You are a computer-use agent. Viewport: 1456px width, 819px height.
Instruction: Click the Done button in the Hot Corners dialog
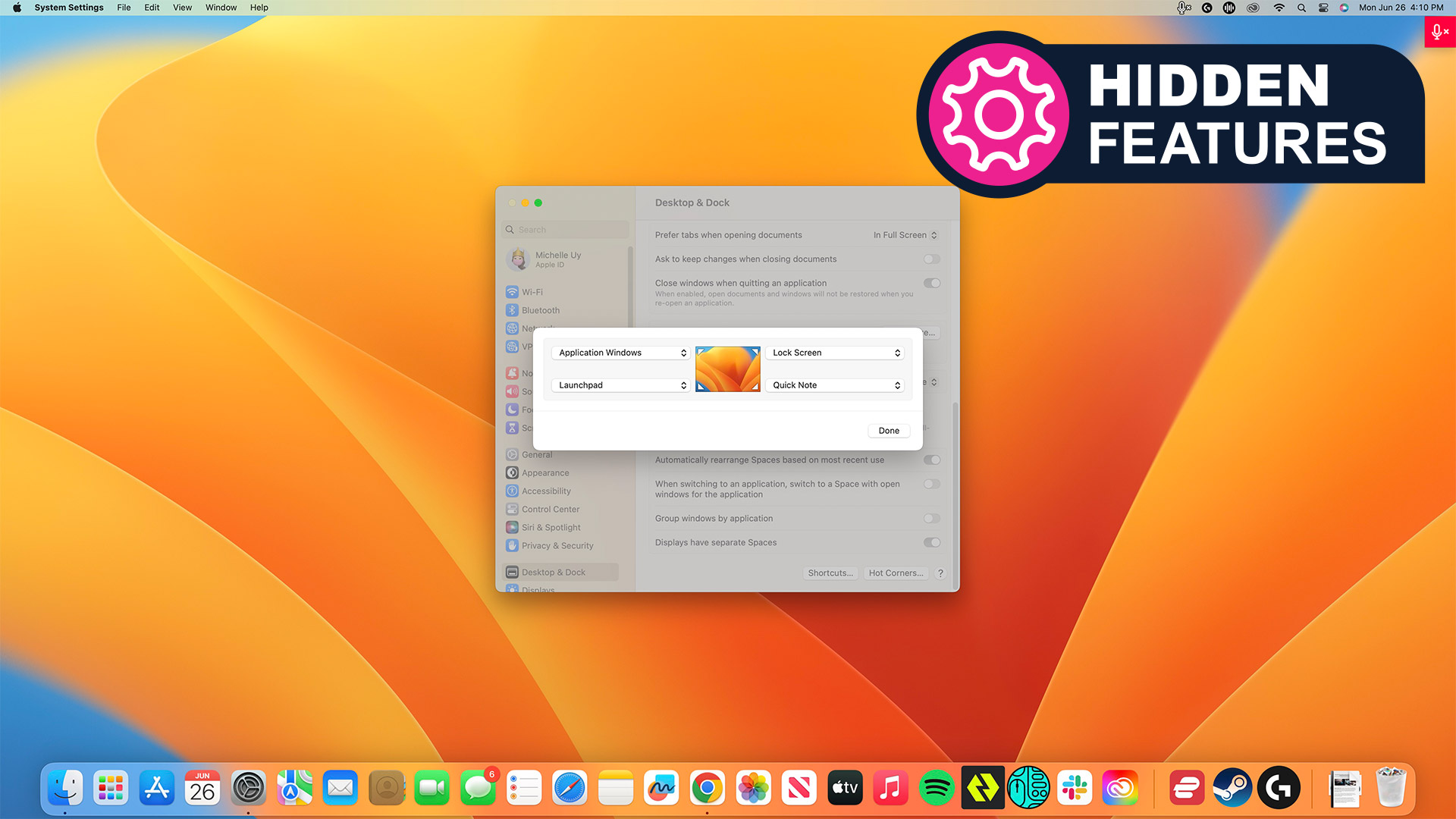[x=888, y=430]
